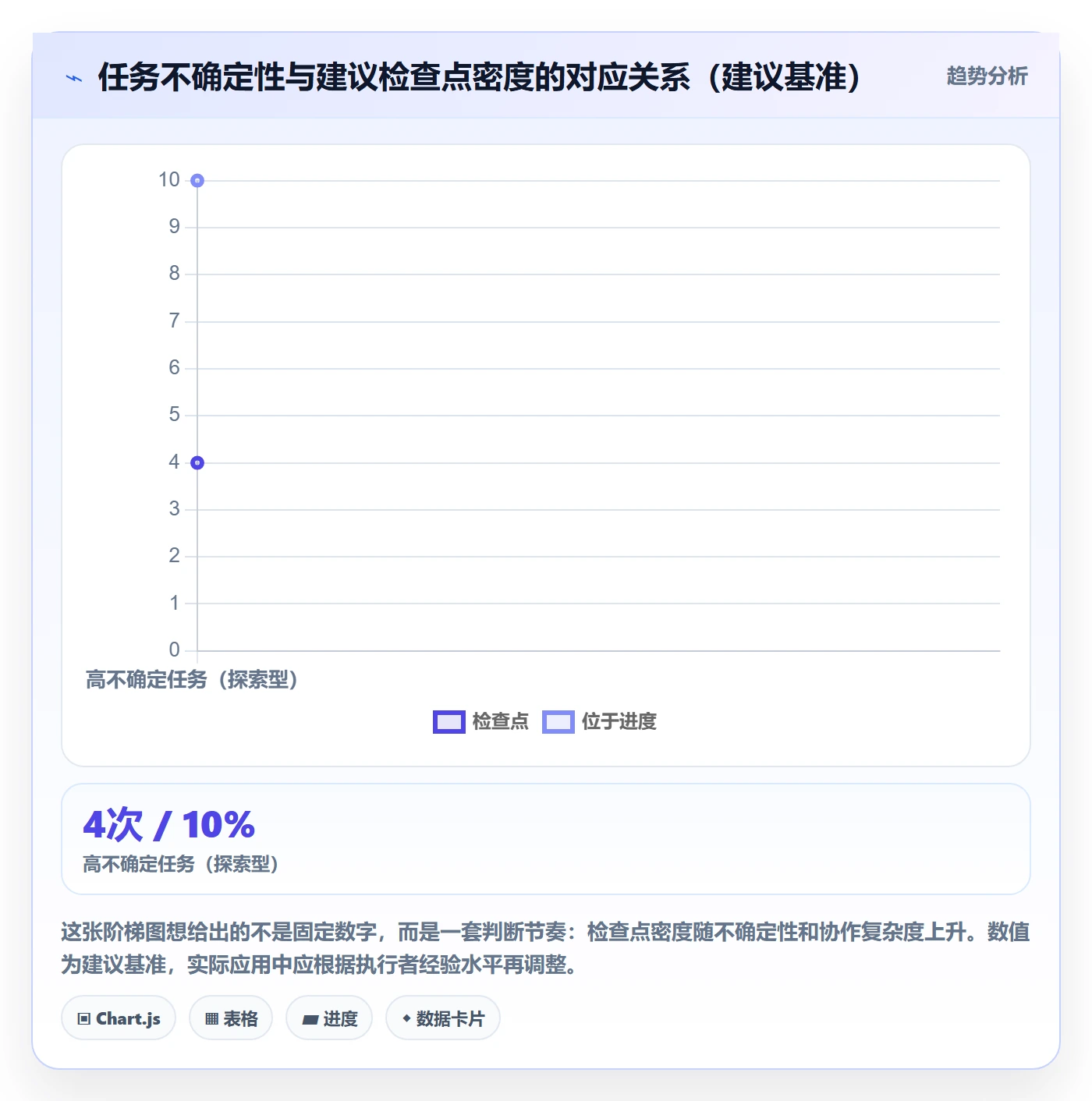Click the 高不确定任务（探索型） caption in the stat card
This screenshot has width=1092, height=1101.
tap(181, 864)
